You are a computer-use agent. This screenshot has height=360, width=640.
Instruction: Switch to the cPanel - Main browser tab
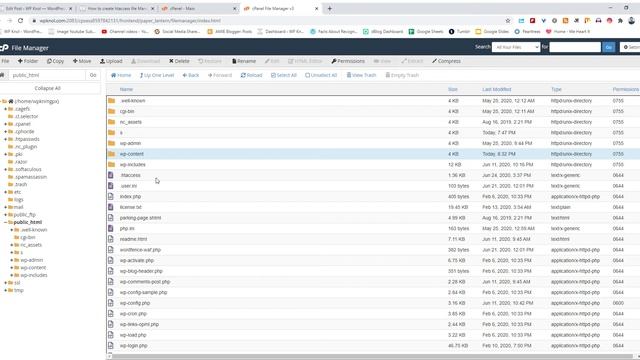[198, 8]
